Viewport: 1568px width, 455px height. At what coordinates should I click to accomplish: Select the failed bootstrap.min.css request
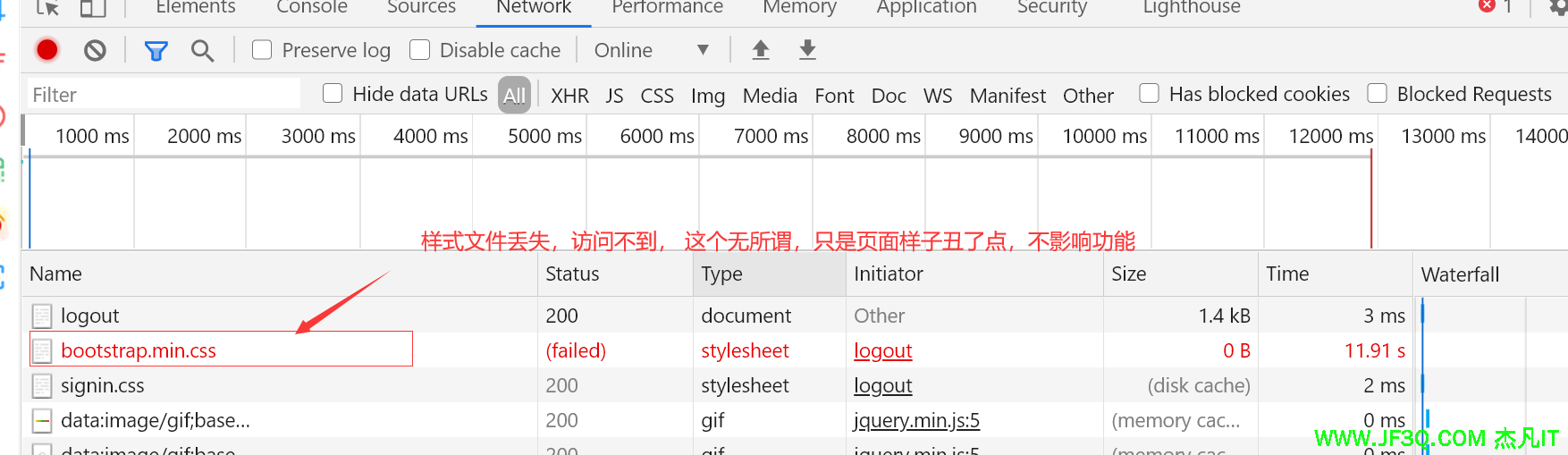[139, 350]
